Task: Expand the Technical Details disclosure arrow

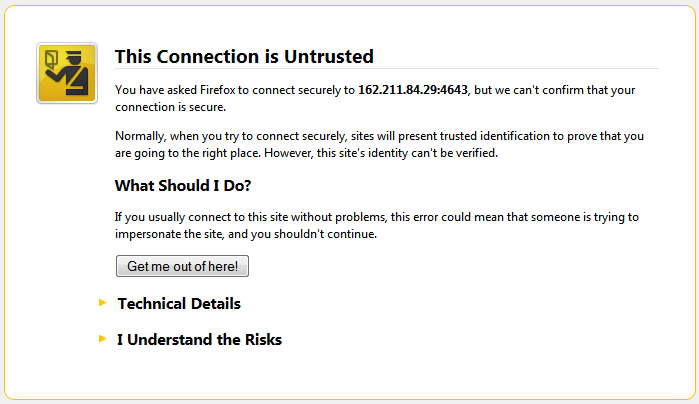Action: pyautogui.click(x=102, y=303)
